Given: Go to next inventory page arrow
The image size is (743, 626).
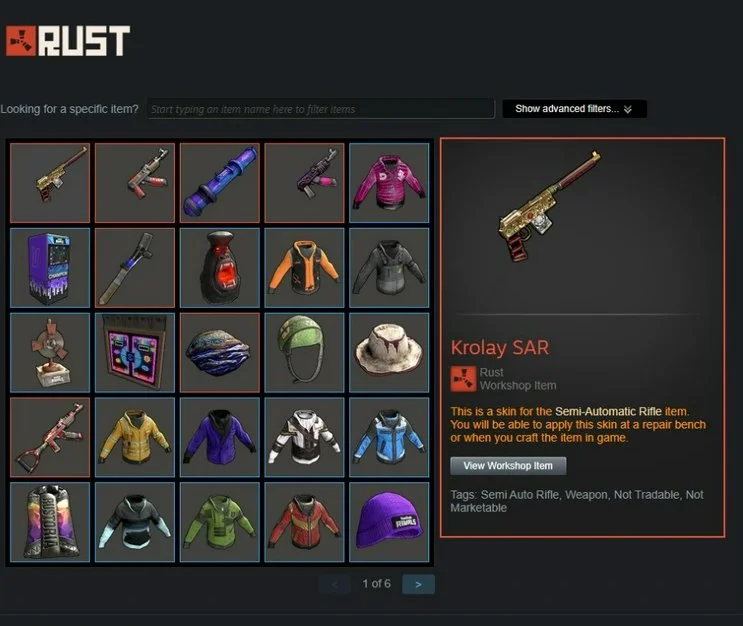Looking at the screenshot, I should tap(418, 584).
